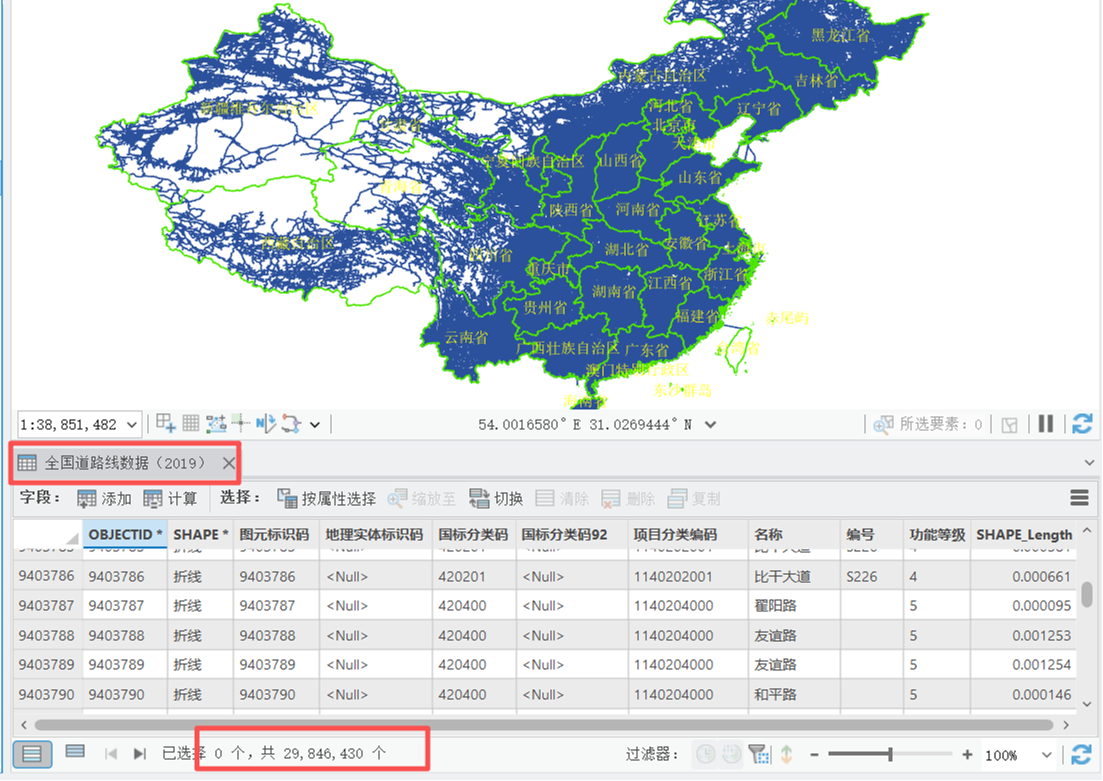Click 删除 to delete selected rows

628,499
